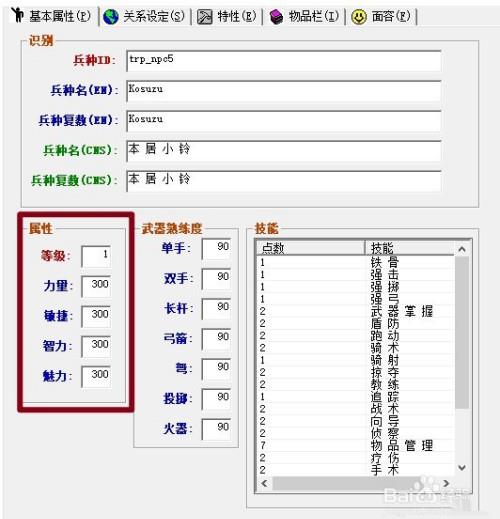
Task: Select the 战术 skill row
Action: point(355,409)
